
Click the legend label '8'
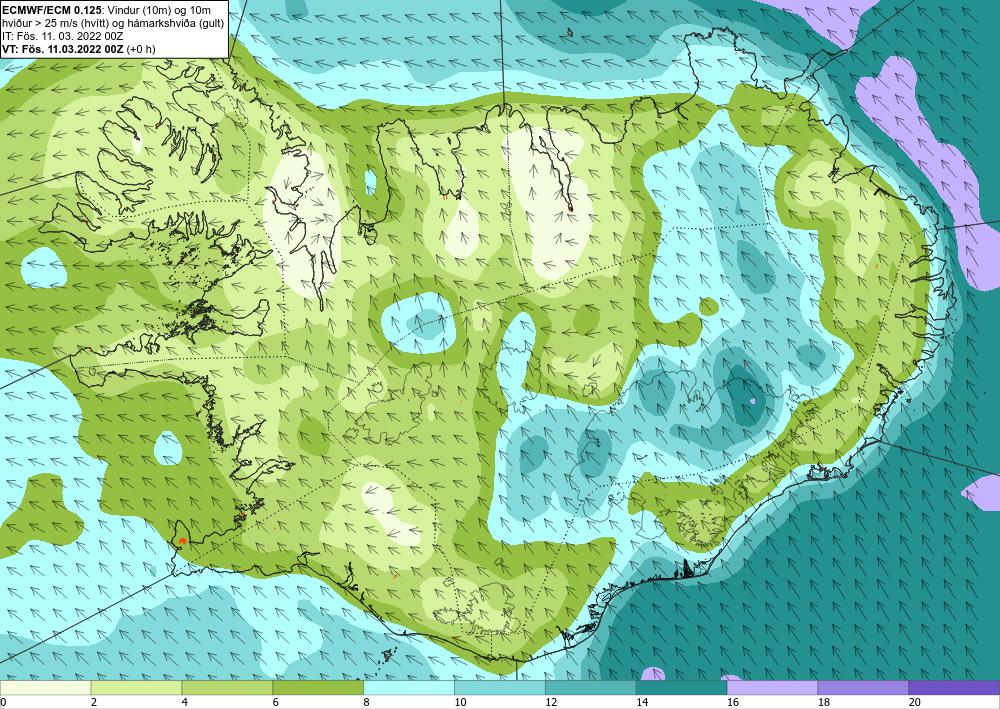367,703
